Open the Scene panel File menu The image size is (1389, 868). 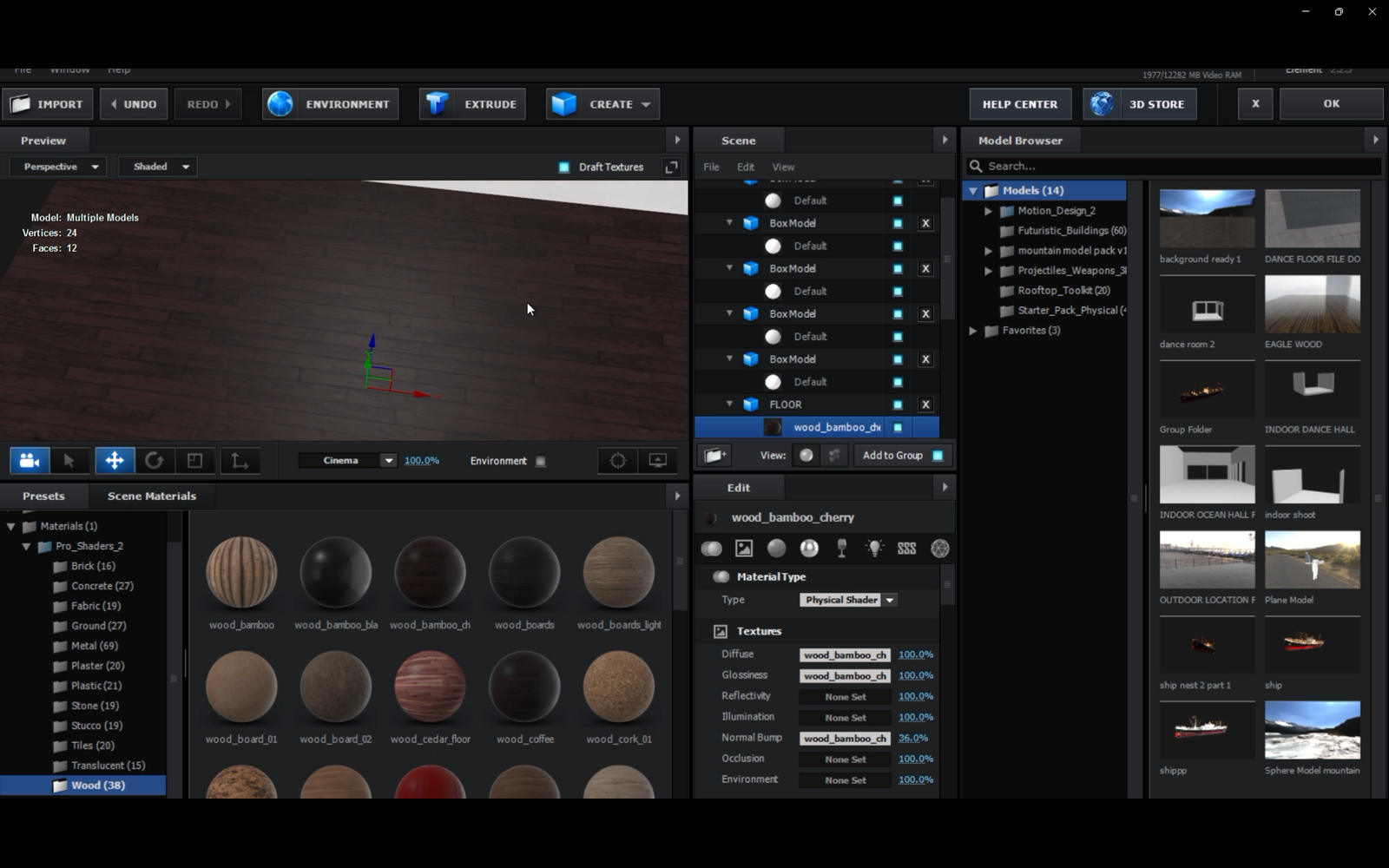point(711,167)
